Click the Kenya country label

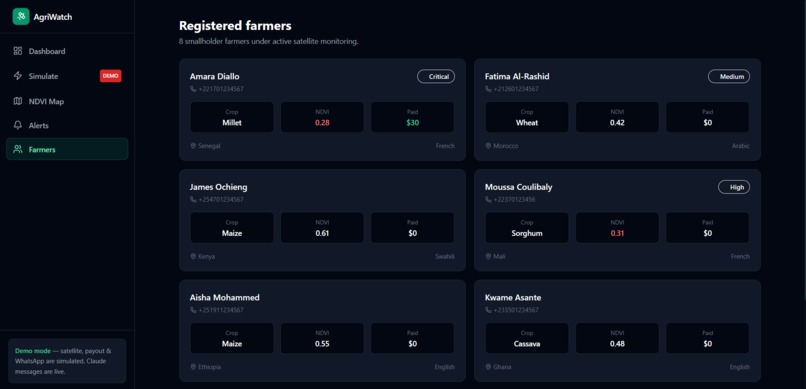click(x=207, y=256)
